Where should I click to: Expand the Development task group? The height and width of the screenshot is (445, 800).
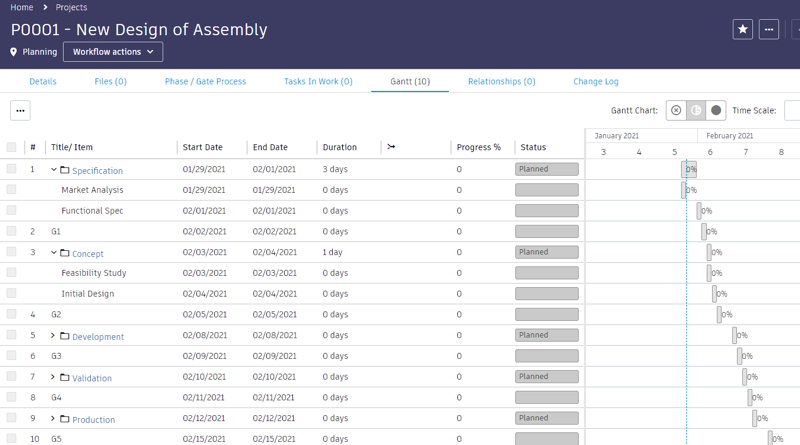[x=54, y=336]
